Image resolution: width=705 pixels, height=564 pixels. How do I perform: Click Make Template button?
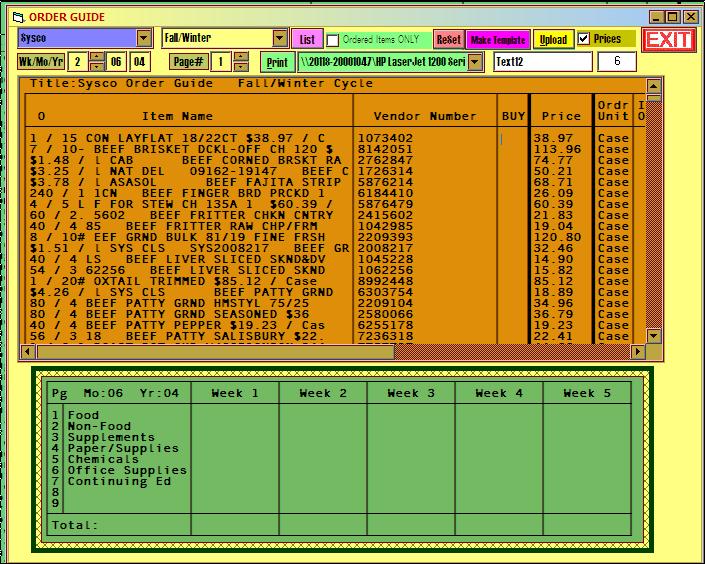(498, 40)
